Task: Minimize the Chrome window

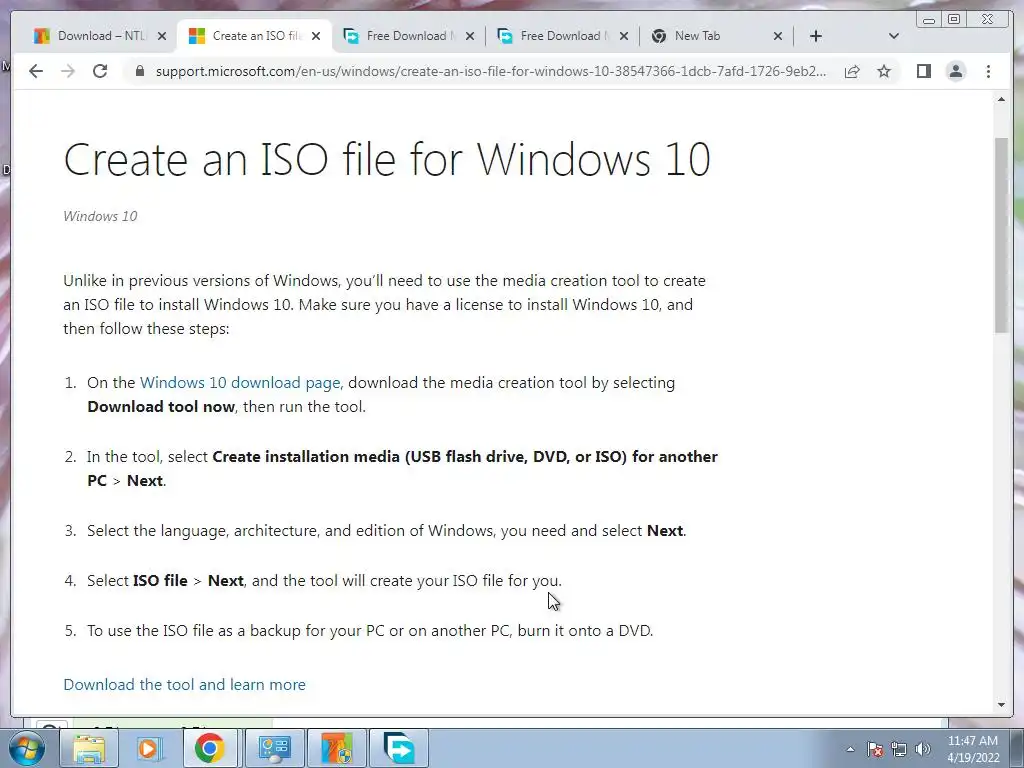Action: (929, 20)
